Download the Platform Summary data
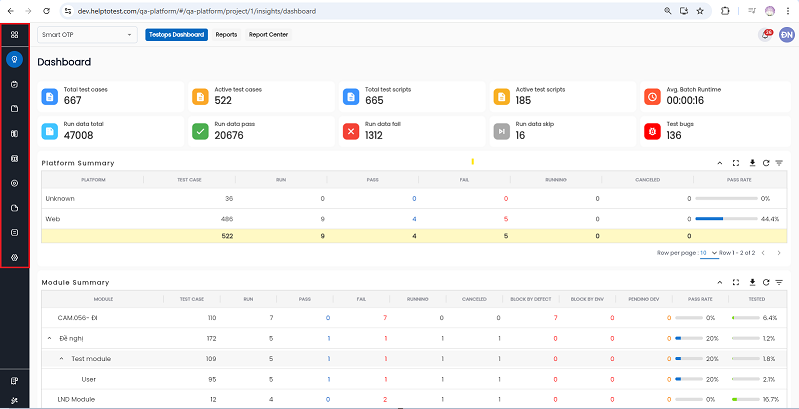 pos(750,162)
